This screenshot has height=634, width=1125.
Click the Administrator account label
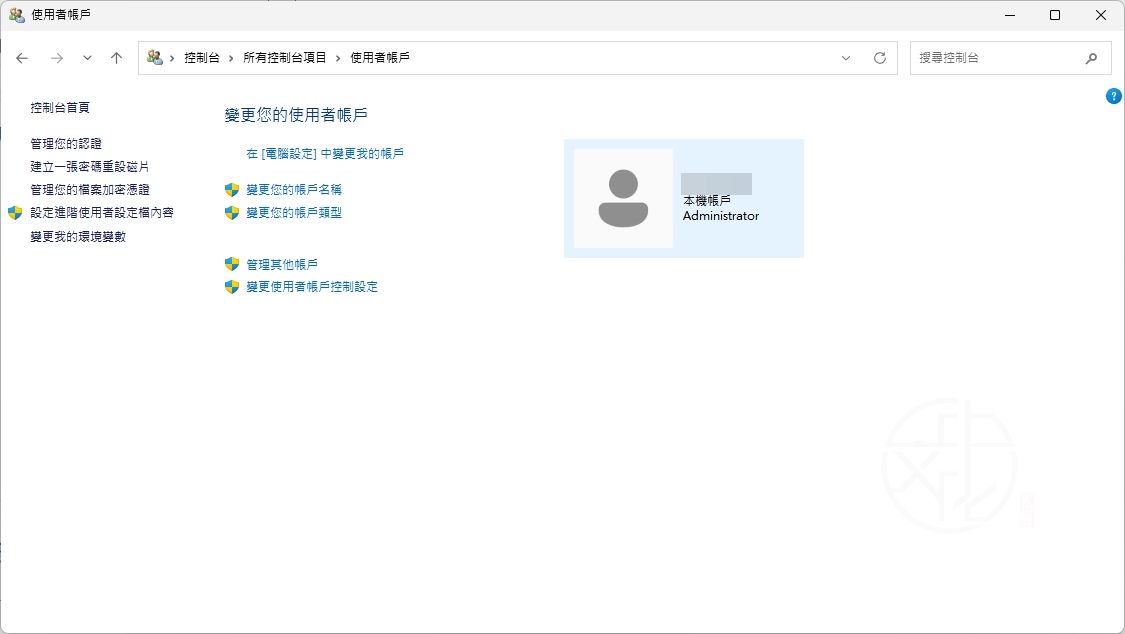721,216
